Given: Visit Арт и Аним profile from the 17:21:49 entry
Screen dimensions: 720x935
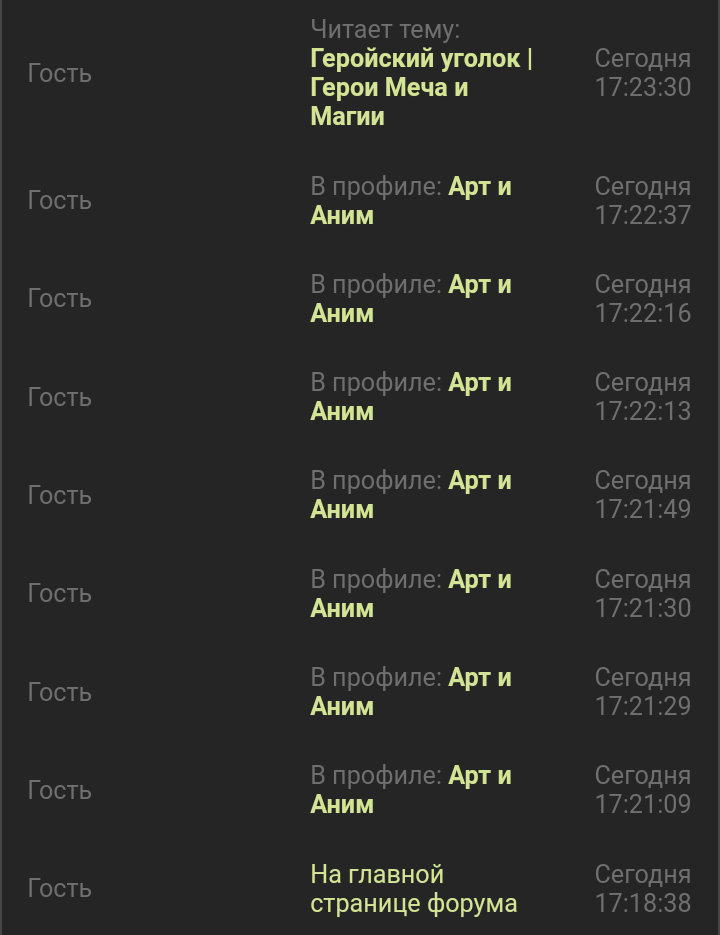Looking at the screenshot, I should pyautogui.click(x=480, y=481).
